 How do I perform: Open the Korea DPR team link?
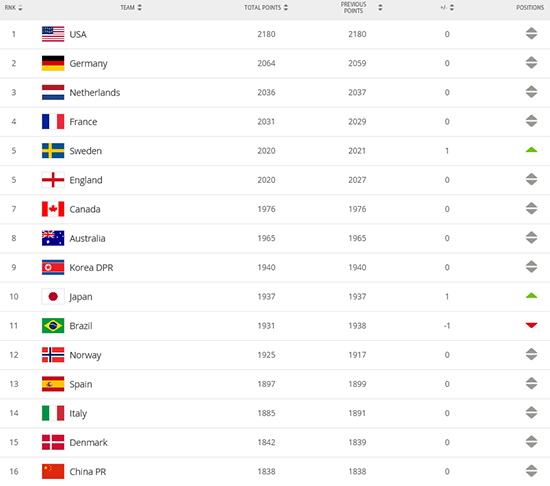click(x=91, y=268)
